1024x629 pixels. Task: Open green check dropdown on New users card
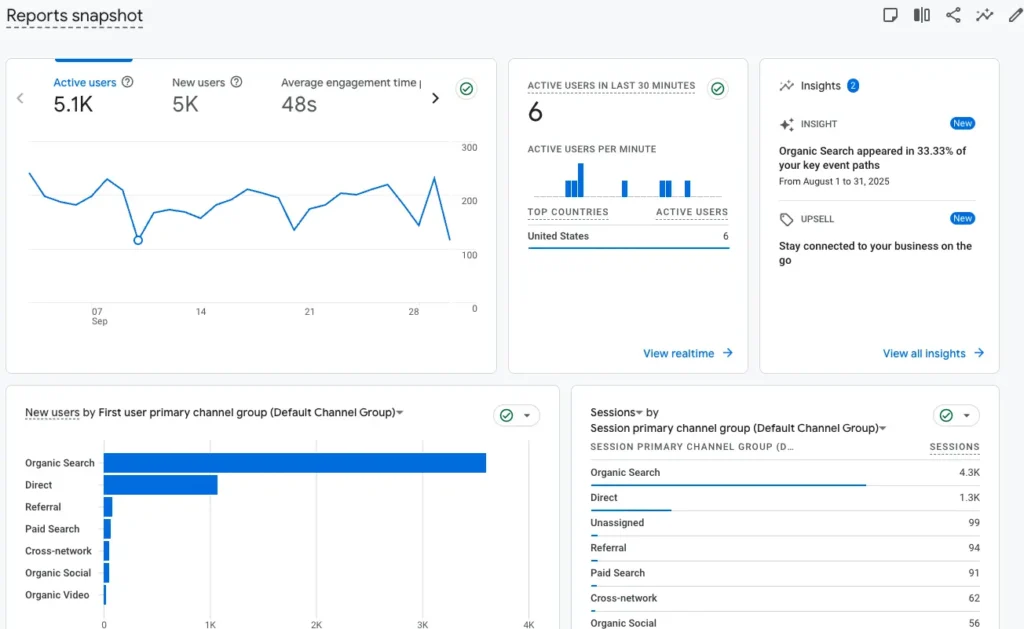pos(516,415)
